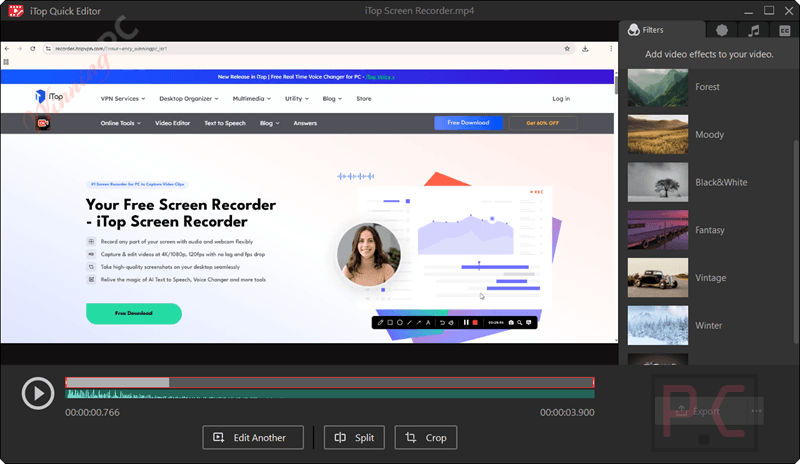Click browser reload icon in the preview
800x464 pixels.
point(33,48)
